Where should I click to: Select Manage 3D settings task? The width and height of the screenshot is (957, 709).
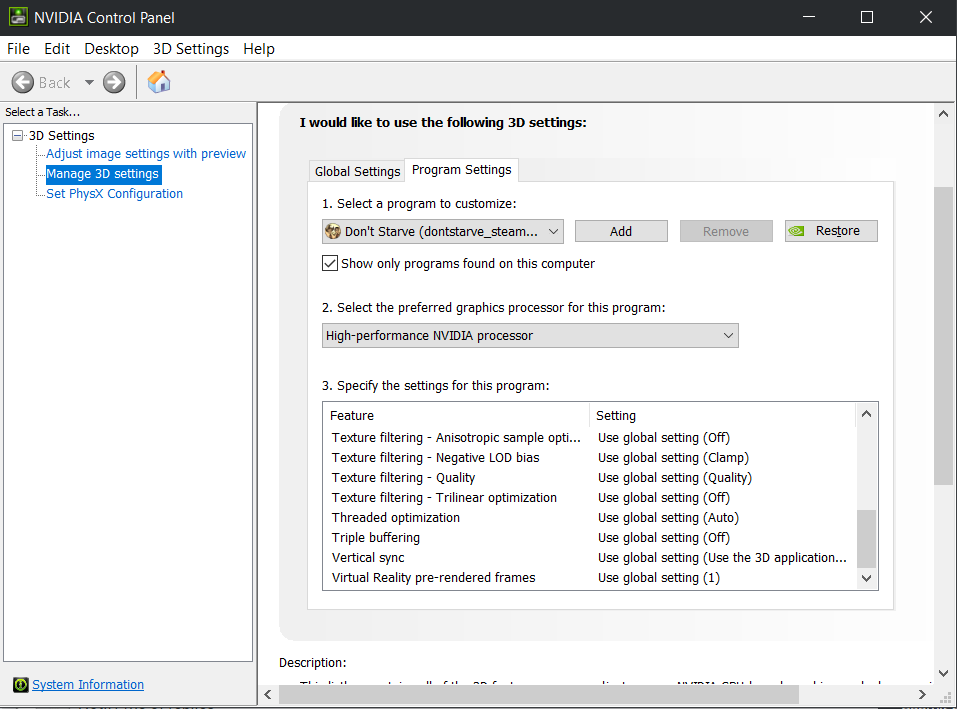click(103, 174)
